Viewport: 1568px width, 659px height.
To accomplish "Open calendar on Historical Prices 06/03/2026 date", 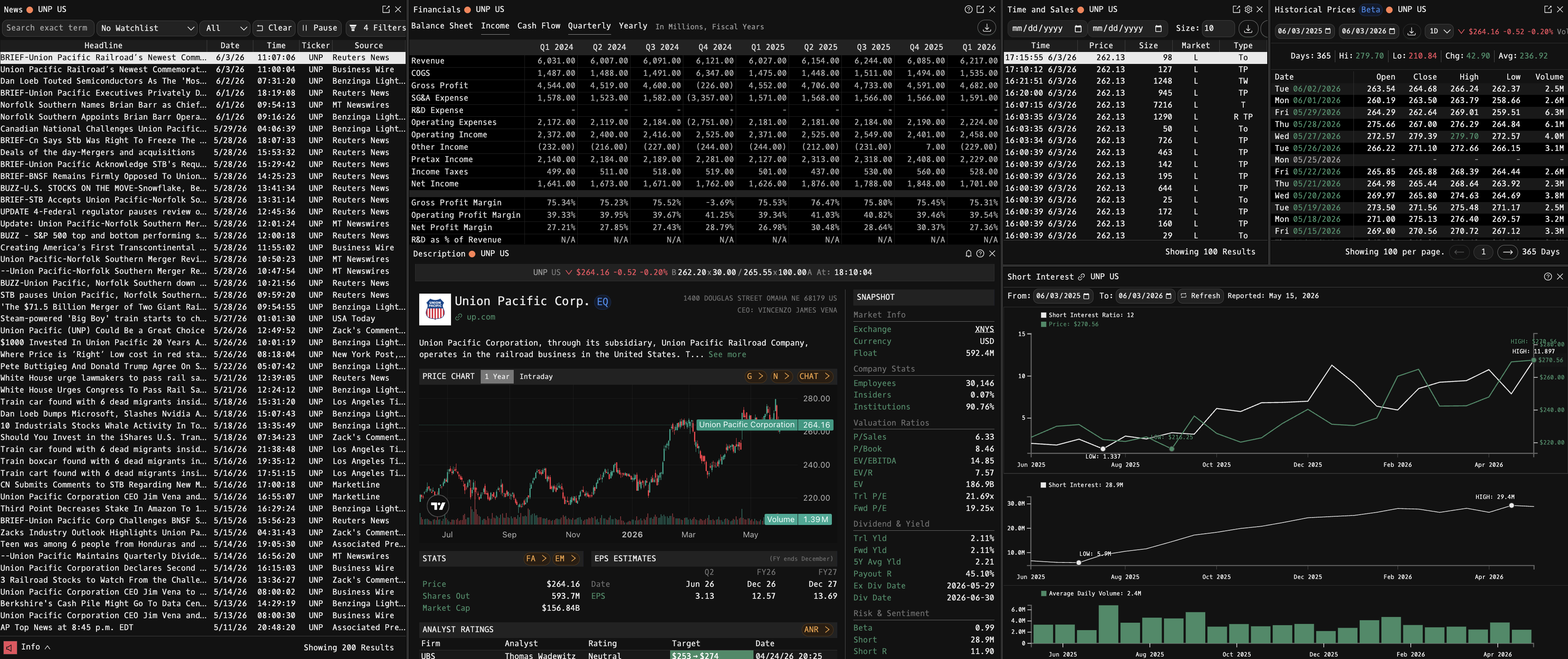I will click(x=1392, y=31).
